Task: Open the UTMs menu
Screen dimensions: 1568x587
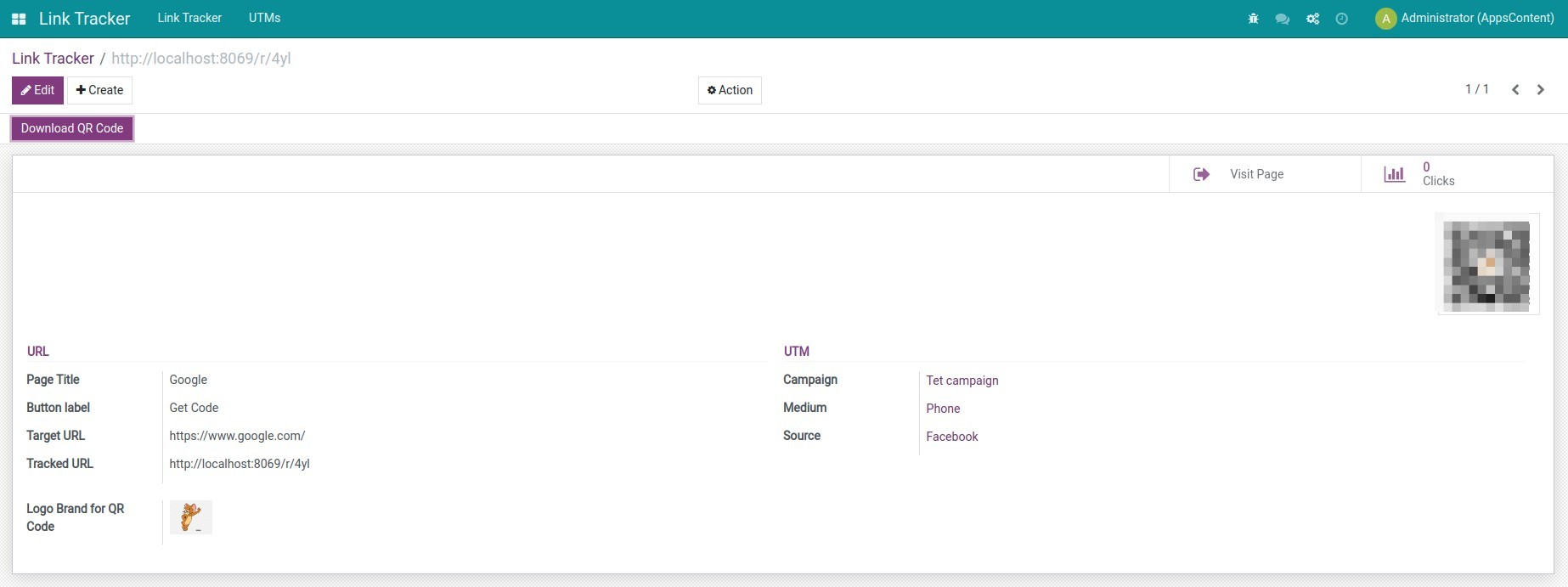Action: tap(264, 18)
